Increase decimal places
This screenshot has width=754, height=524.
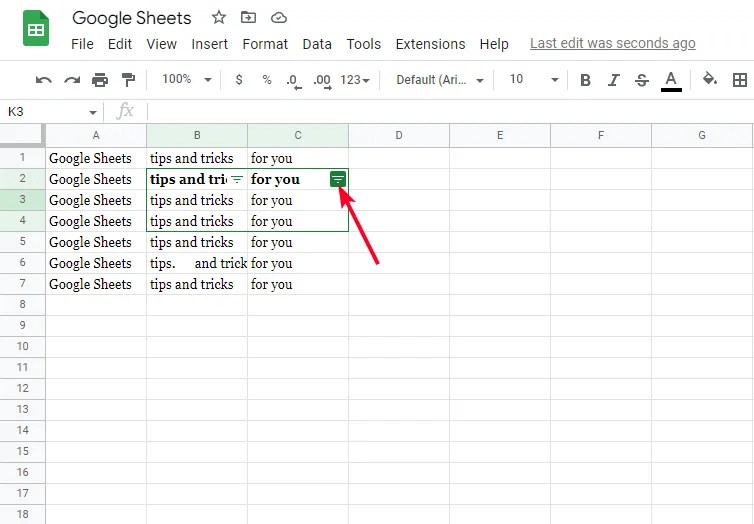point(322,80)
